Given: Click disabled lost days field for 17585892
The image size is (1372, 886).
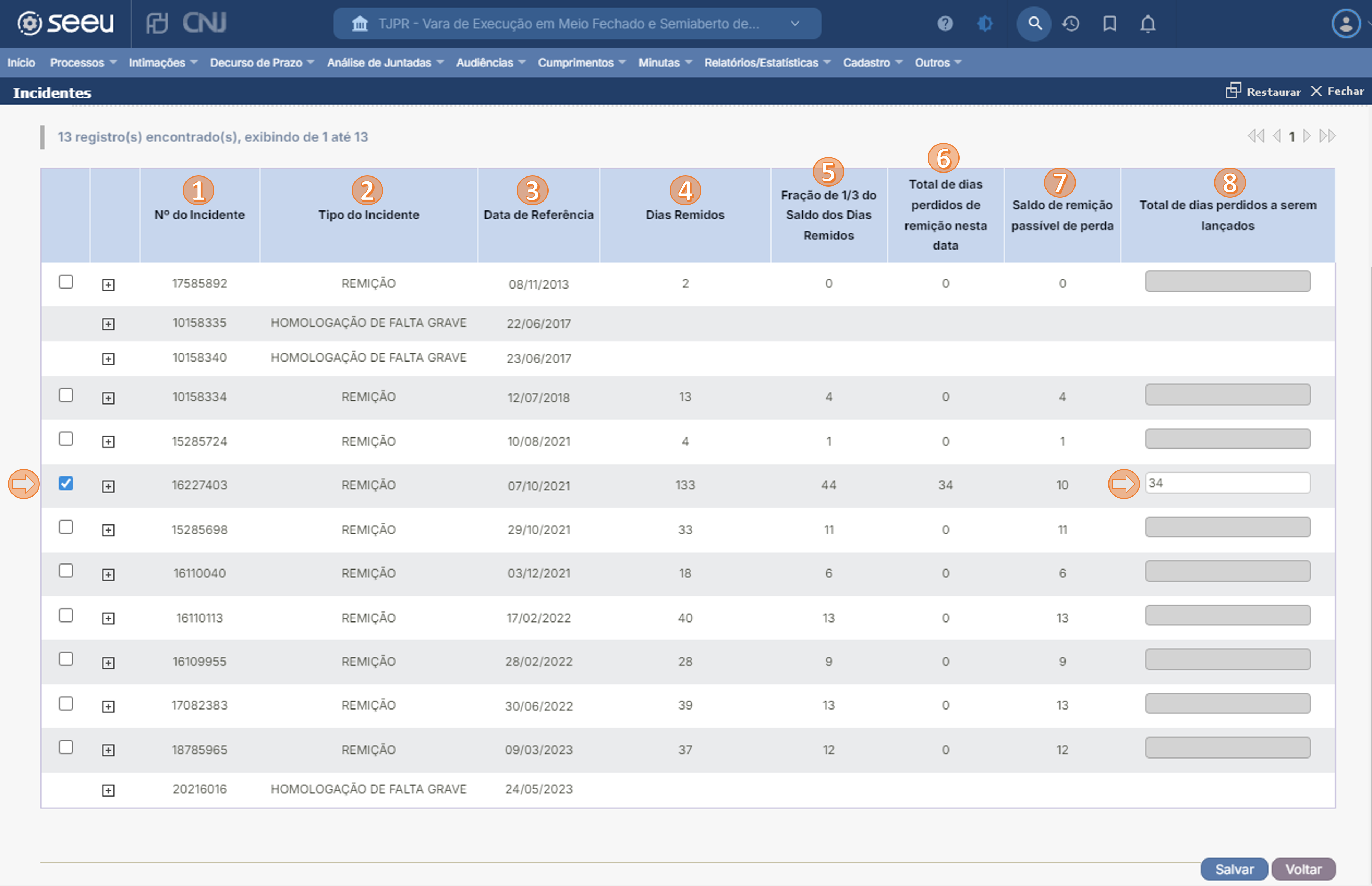Looking at the screenshot, I should pos(1228,281).
